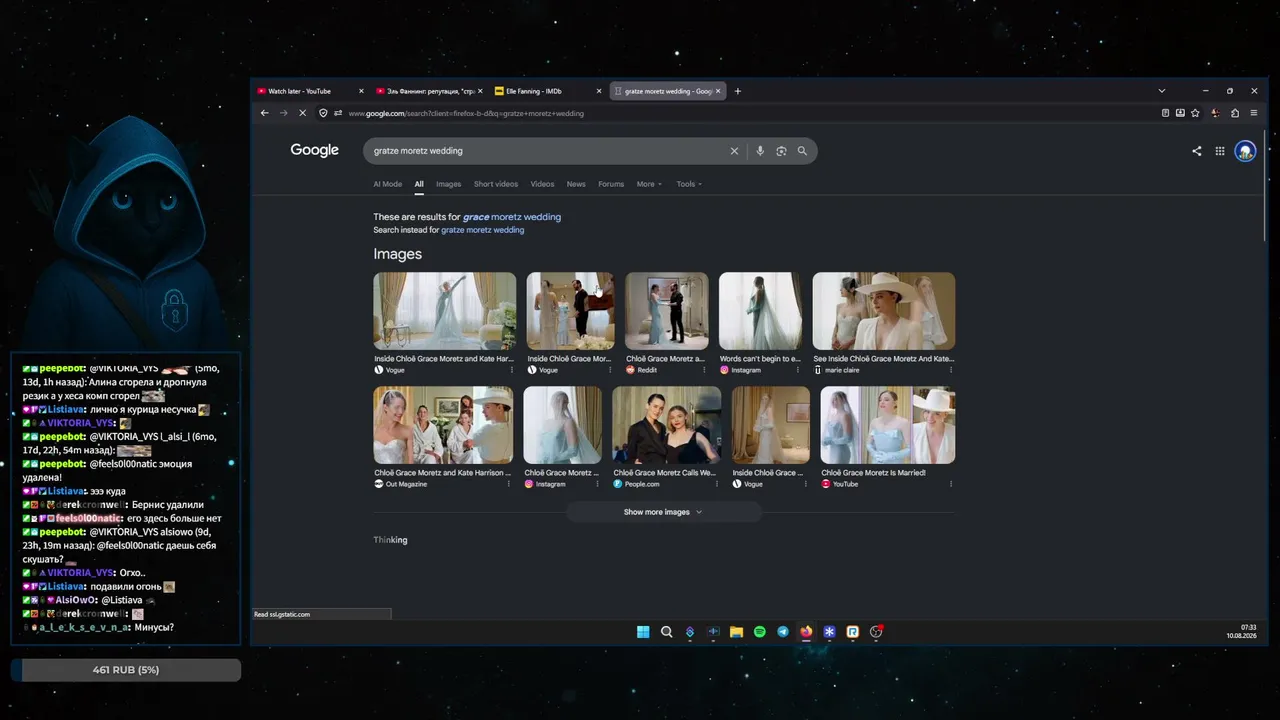Open the Images section heading
This screenshot has width=1280, height=720.
click(x=398, y=254)
